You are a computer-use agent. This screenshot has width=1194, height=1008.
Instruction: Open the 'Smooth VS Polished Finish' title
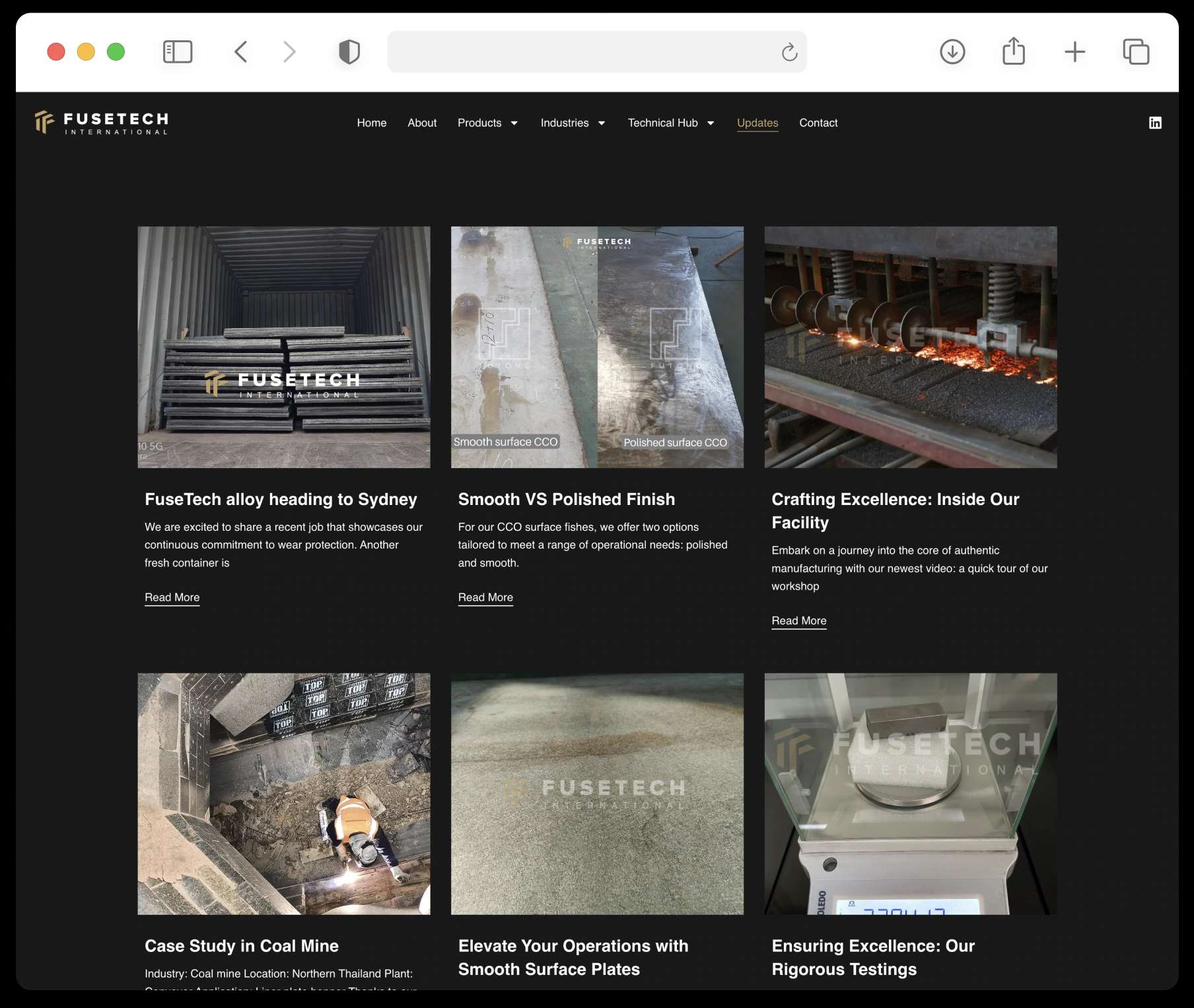coord(567,499)
